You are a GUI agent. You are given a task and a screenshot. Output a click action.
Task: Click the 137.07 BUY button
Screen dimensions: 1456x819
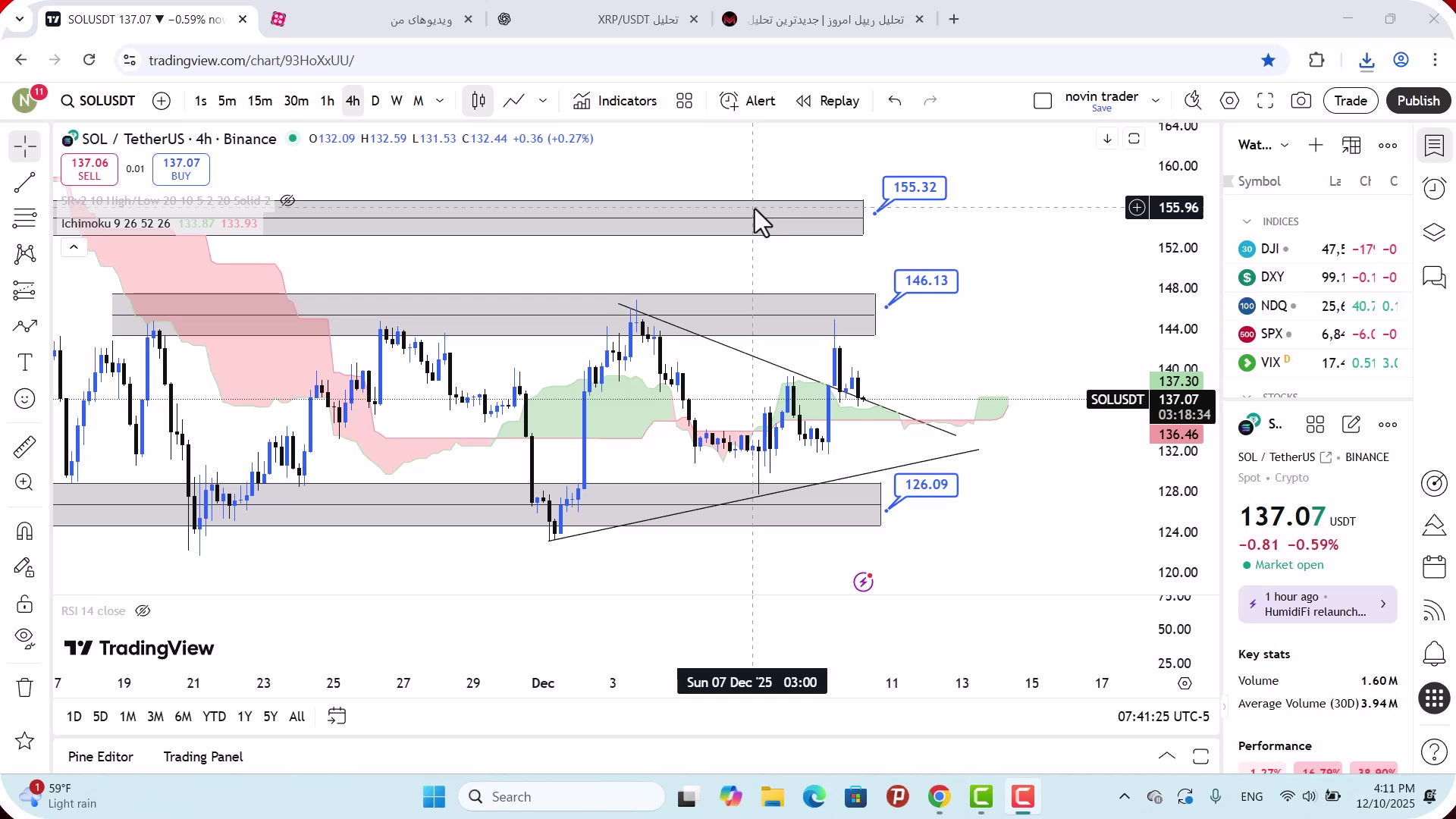pos(181,169)
